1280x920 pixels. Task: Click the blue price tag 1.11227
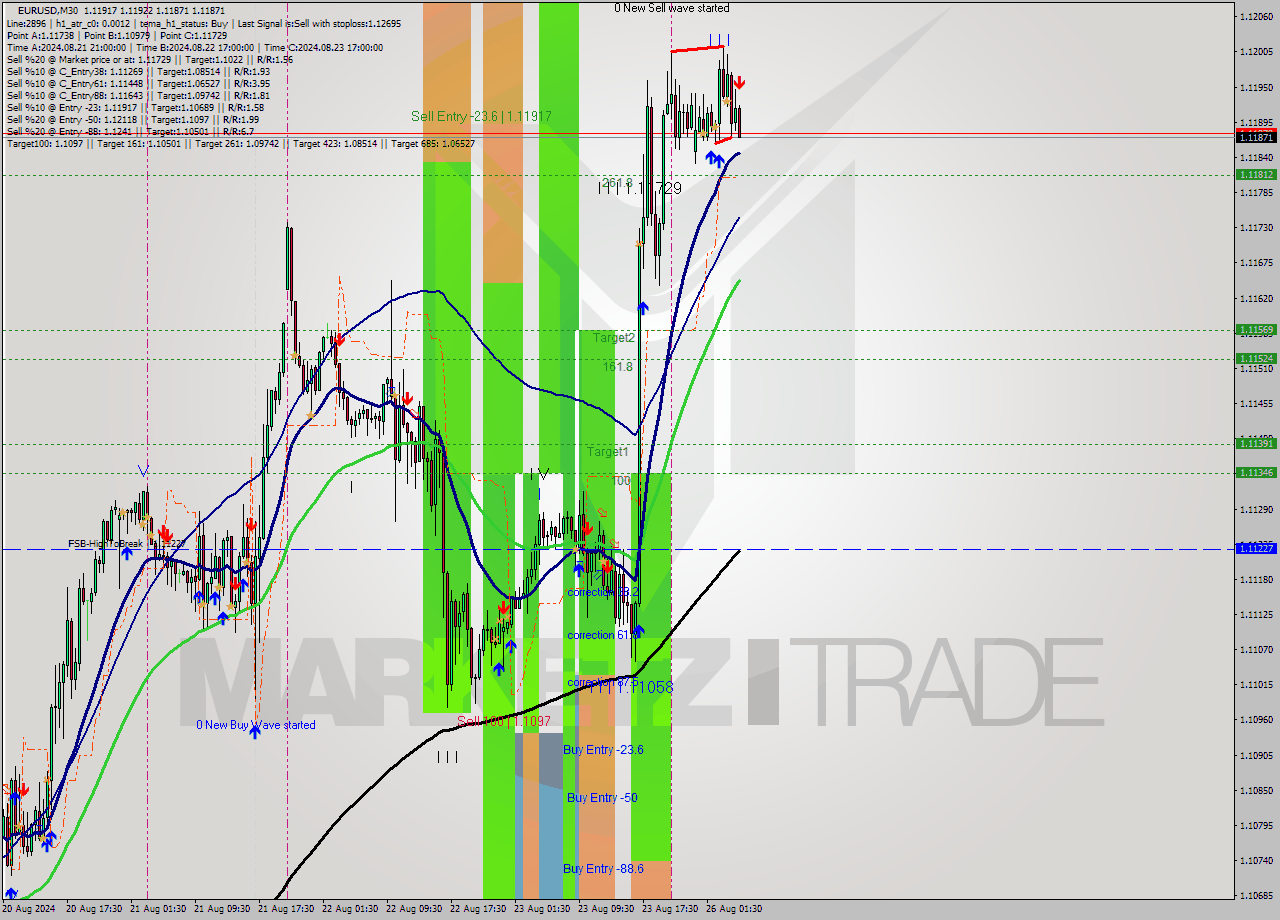[x=1256, y=548]
